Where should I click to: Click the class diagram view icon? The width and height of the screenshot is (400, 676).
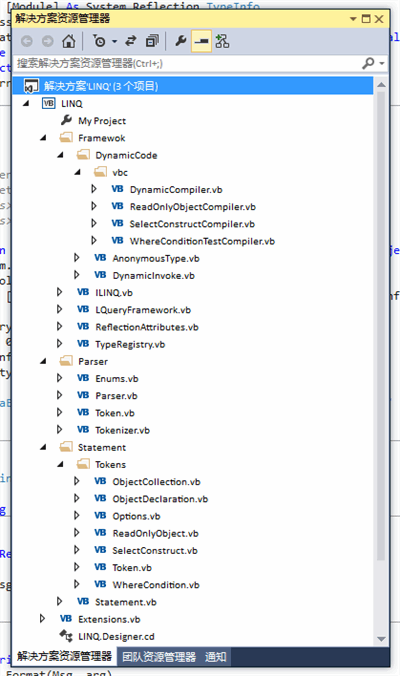pos(222,41)
